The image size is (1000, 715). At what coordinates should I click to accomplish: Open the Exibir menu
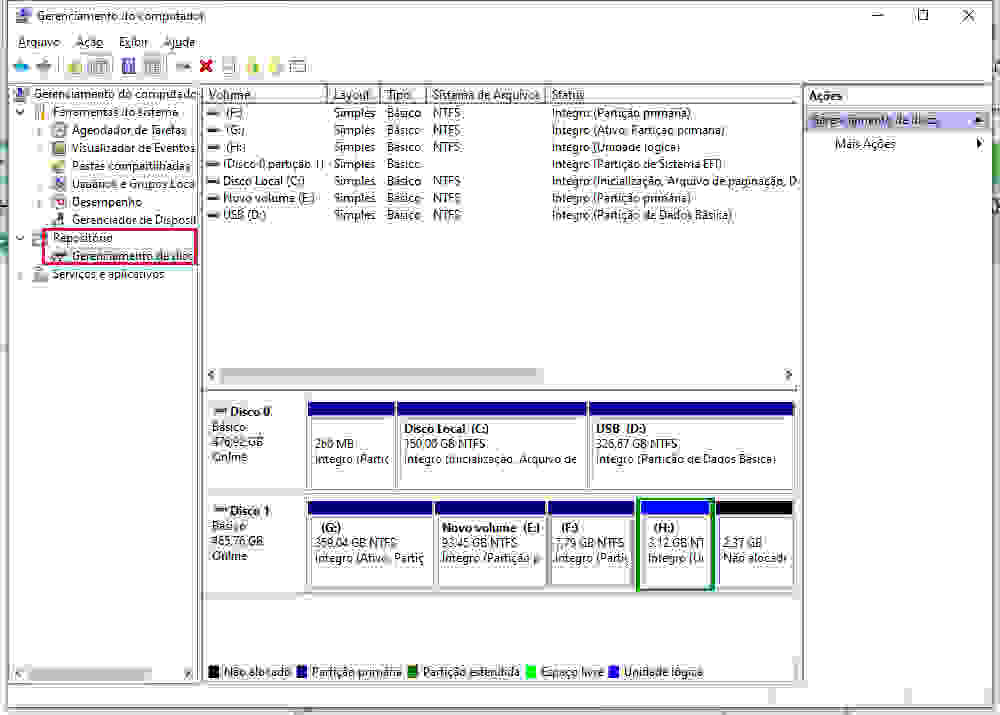133,42
